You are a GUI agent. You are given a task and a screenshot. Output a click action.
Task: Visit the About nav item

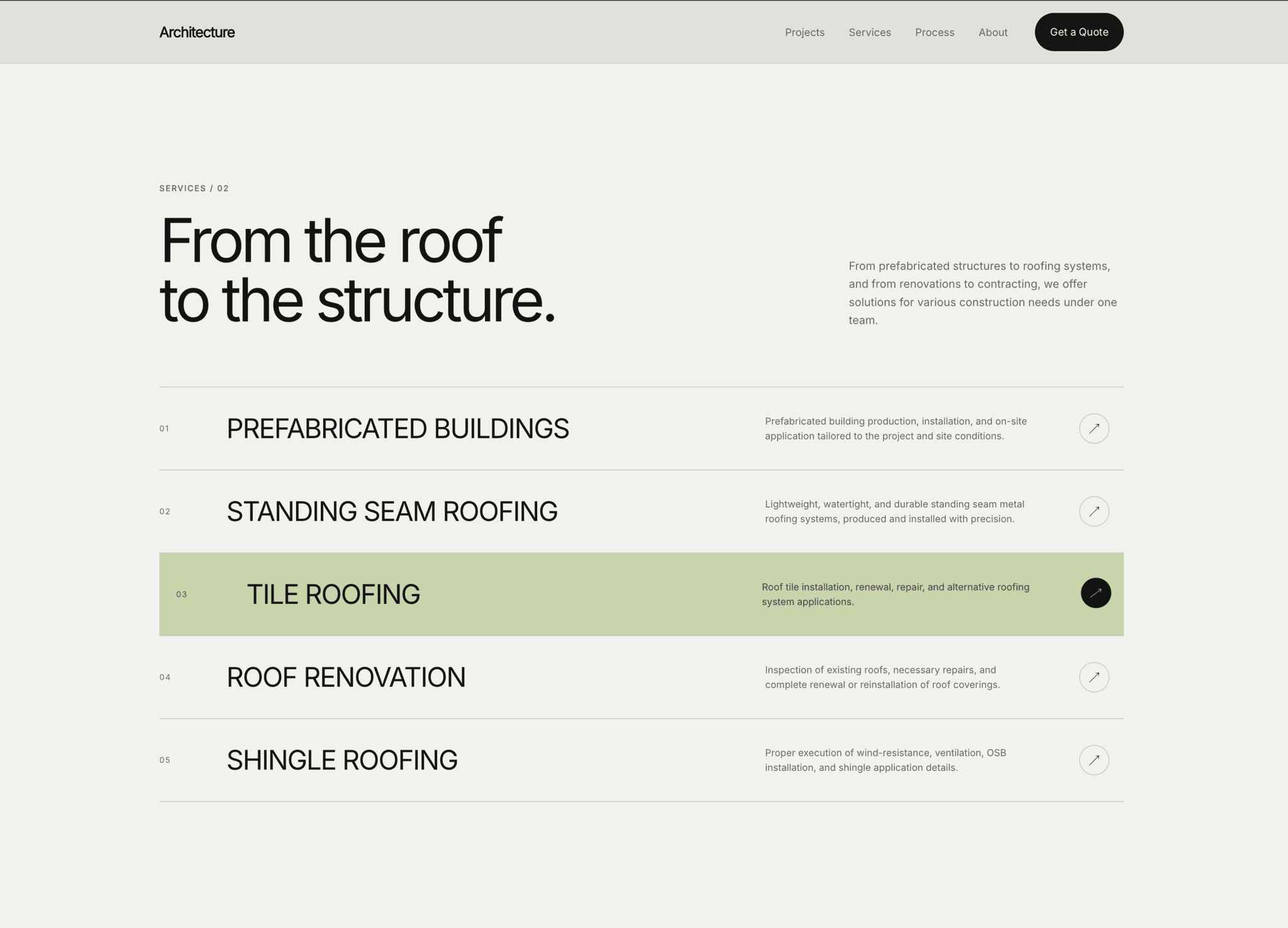point(992,32)
